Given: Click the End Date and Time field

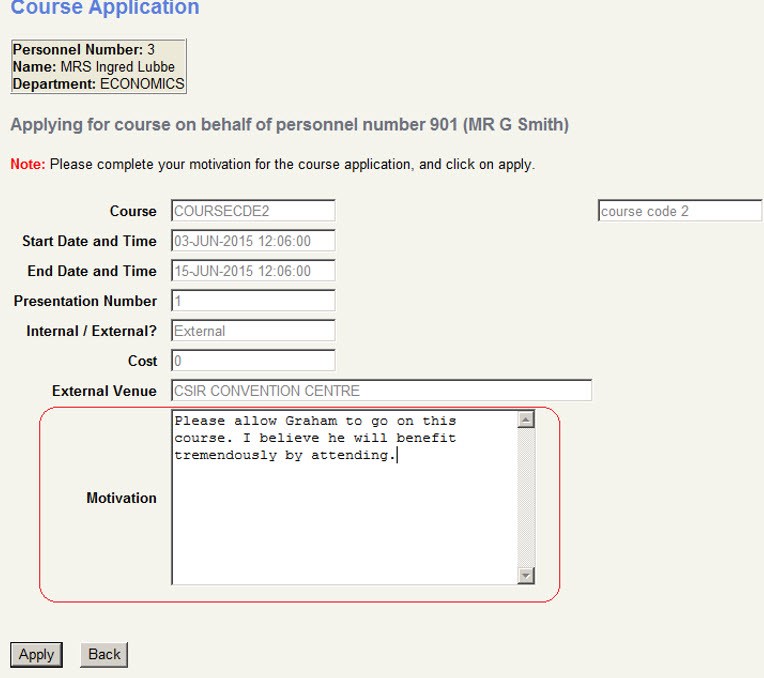Looking at the screenshot, I should [252, 271].
